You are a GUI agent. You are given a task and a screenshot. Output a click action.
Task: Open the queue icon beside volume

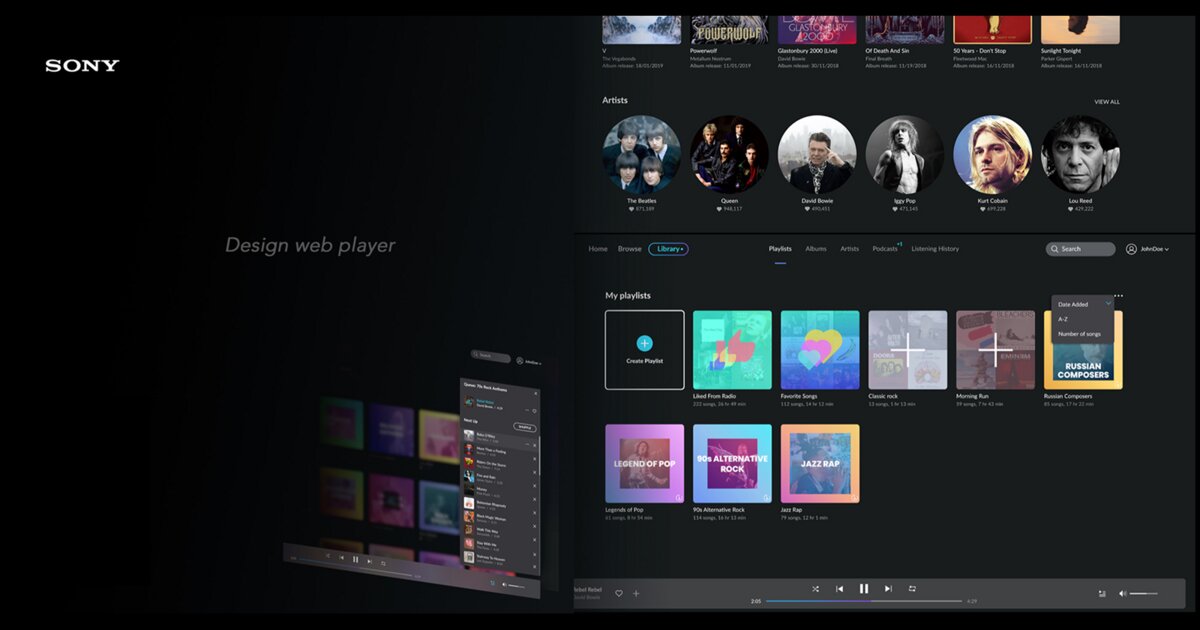tap(1102, 593)
